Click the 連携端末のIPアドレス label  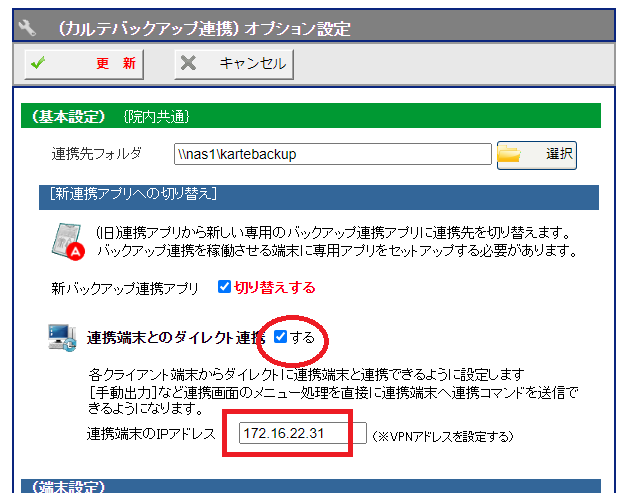pos(151,434)
